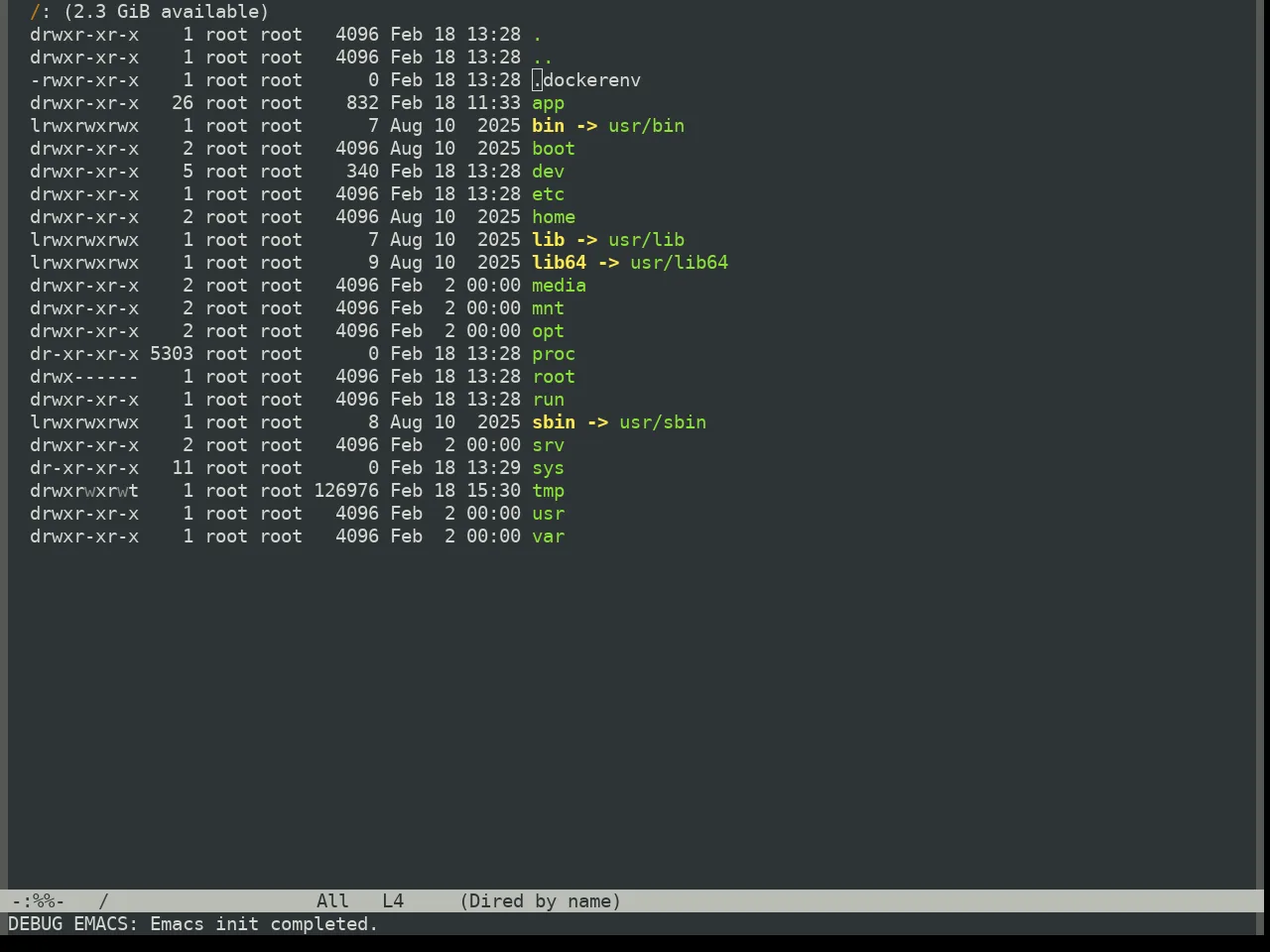Open the home directory
This screenshot has width=1270, height=952.
click(554, 217)
